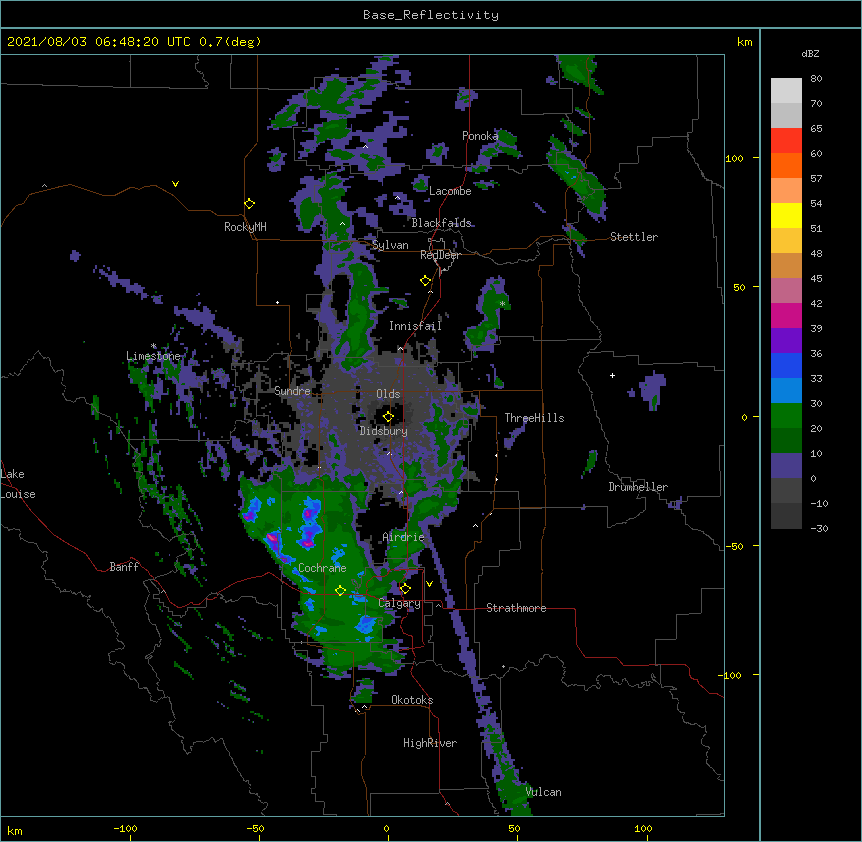Click the Innisfail city label
The image size is (862, 842).
(415, 326)
